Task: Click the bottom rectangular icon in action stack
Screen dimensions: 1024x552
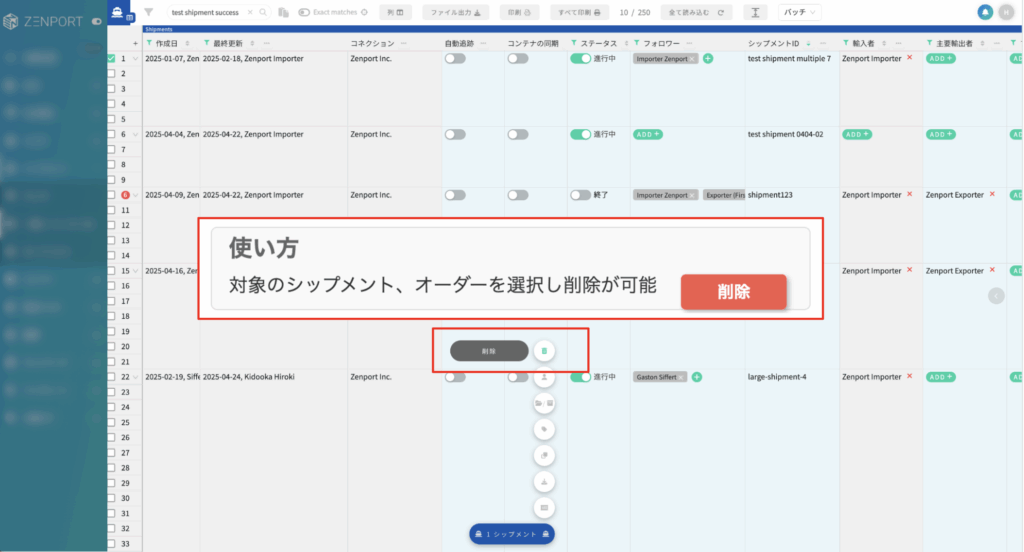Action: [544, 508]
